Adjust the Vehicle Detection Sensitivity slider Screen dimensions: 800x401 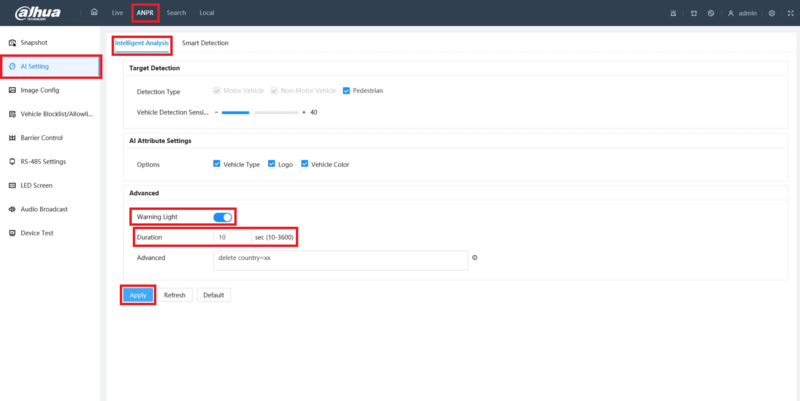pyautogui.click(x=260, y=112)
